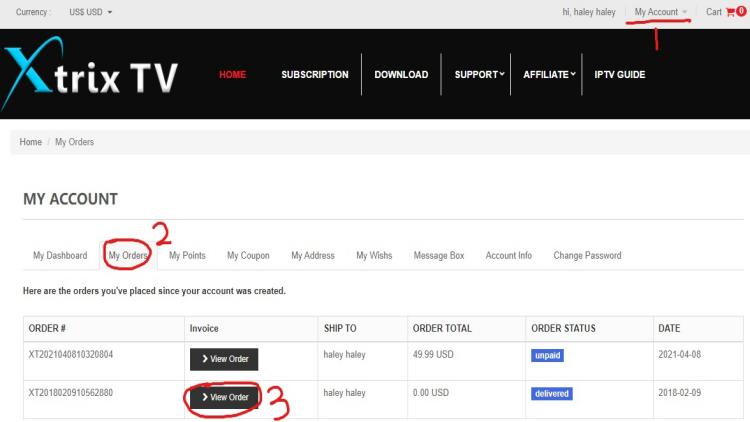The height and width of the screenshot is (422, 750).
Task: Open the SUBSCRIPTION page
Action: click(x=315, y=75)
